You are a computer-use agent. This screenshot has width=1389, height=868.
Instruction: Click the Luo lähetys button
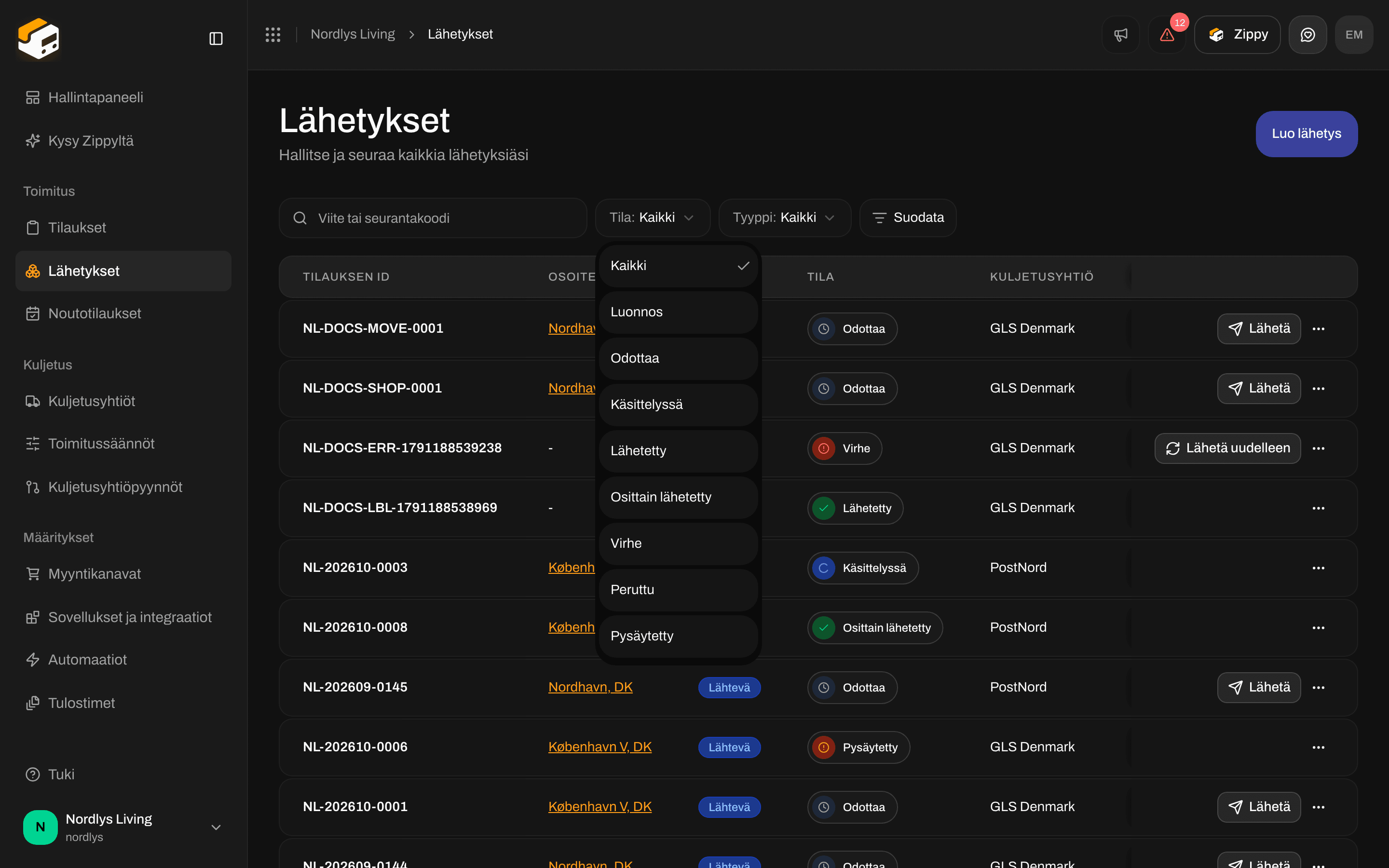pyautogui.click(x=1307, y=134)
